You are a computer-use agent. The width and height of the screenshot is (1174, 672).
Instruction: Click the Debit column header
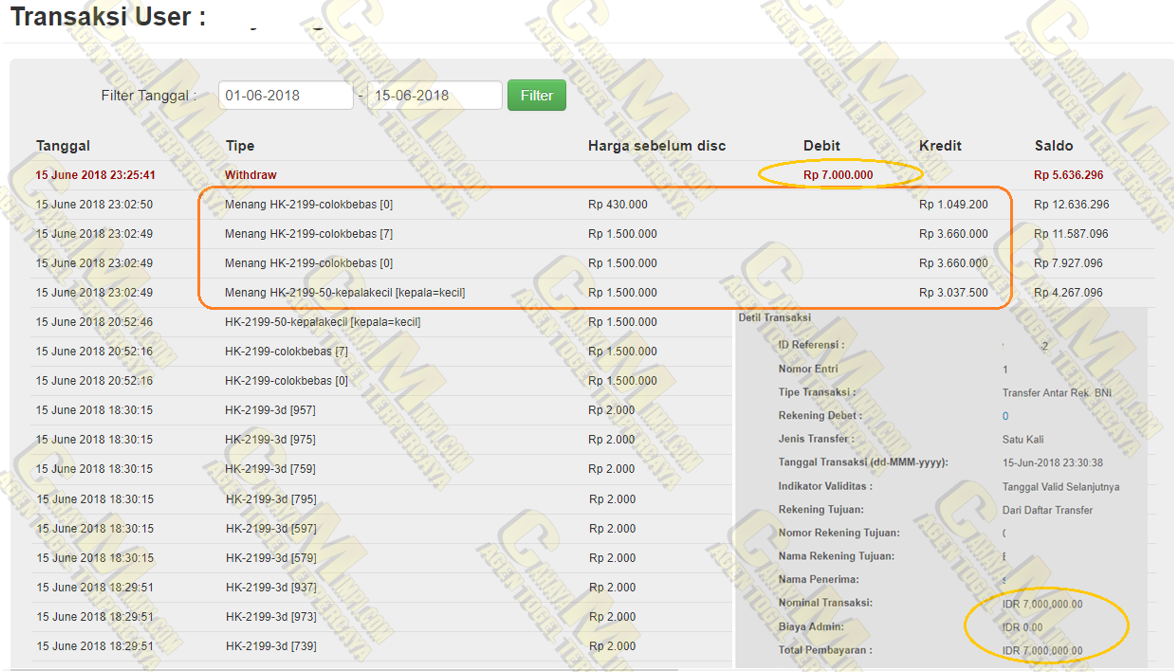click(x=821, y=146)
